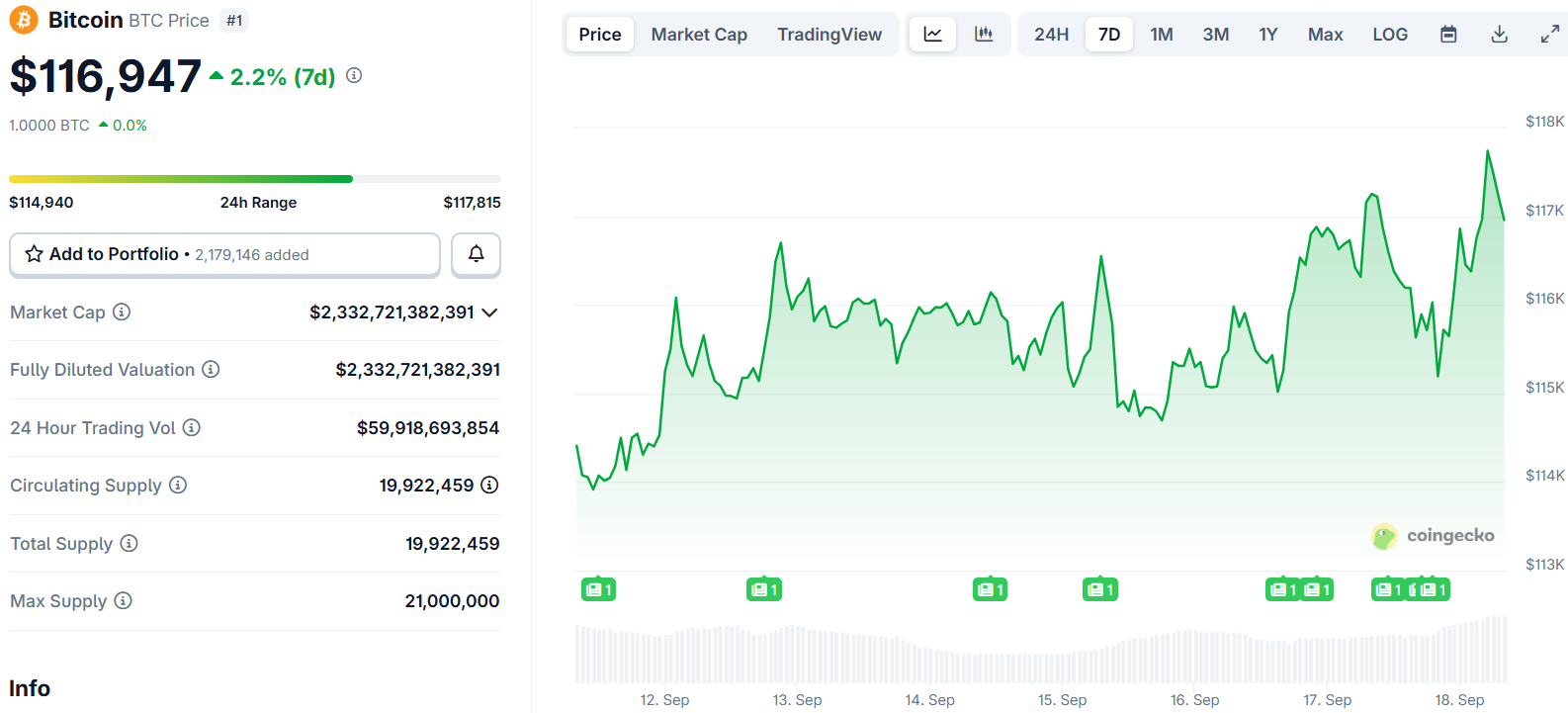Select the 7D time range
Viewport: 1568px width, 713px height.
pos(1109,34)
